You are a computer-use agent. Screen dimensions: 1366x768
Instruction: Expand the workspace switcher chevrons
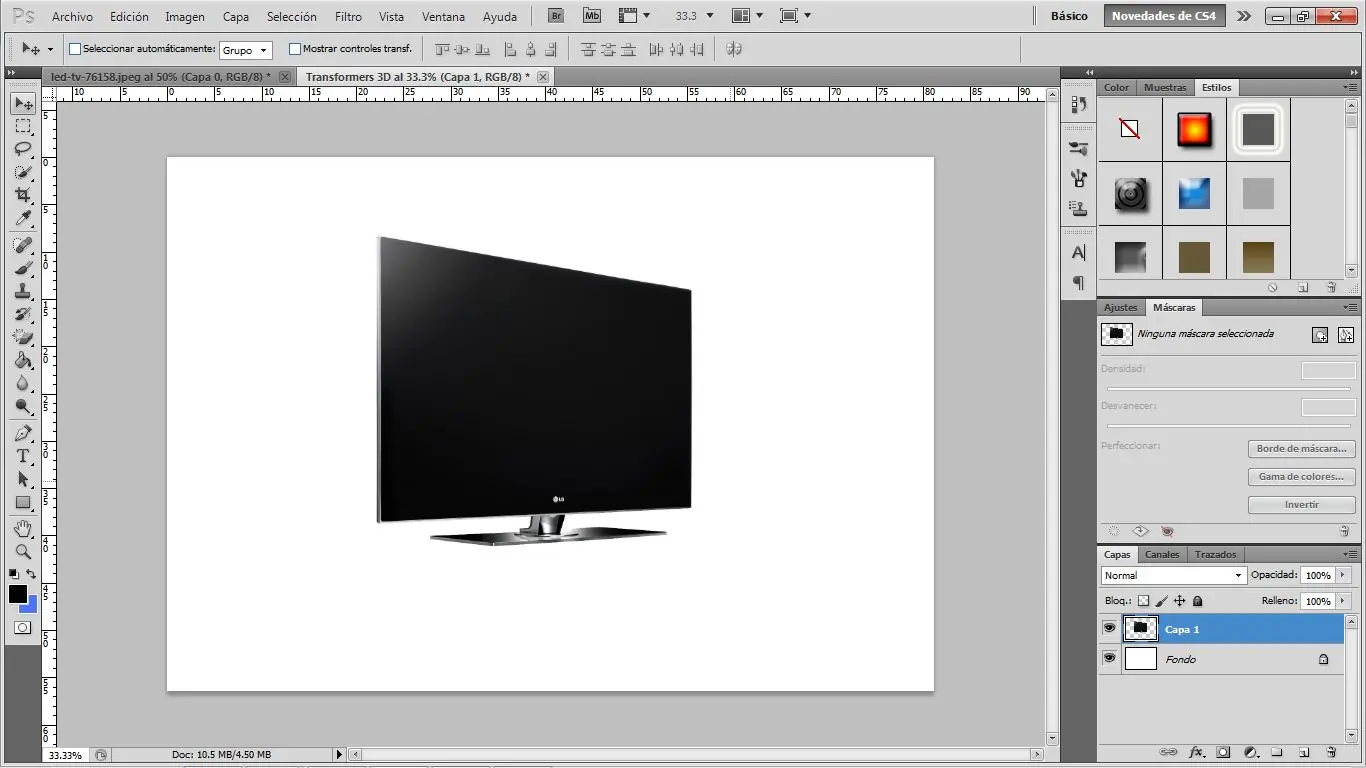point(1243,16)
